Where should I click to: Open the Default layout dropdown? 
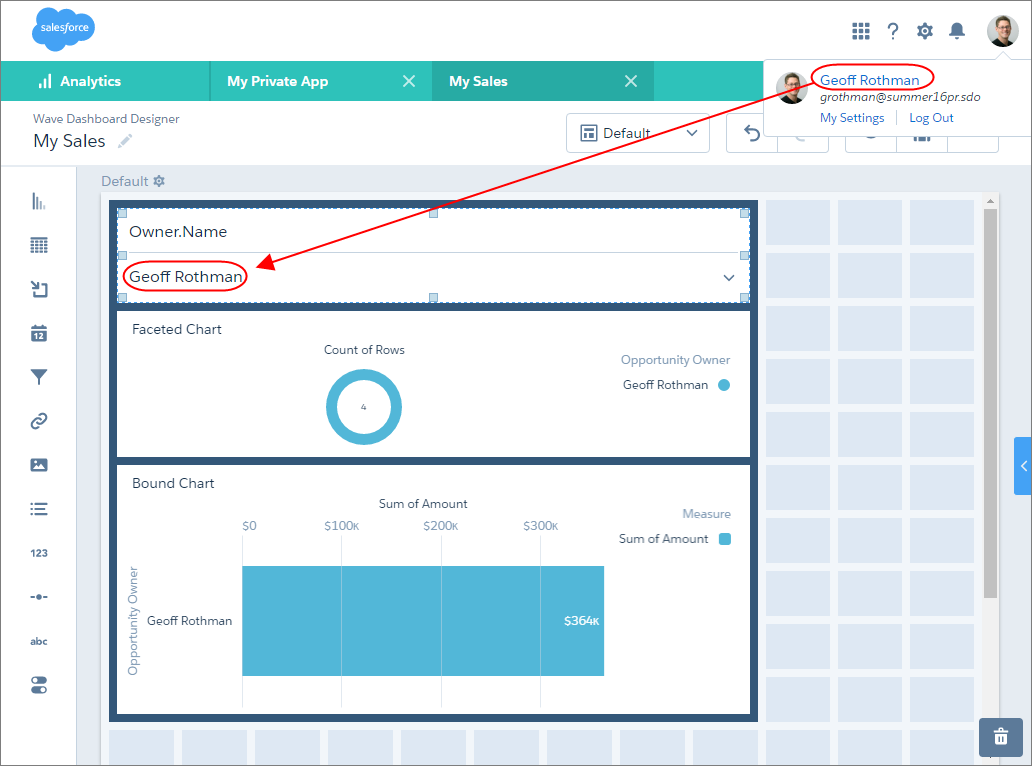click(x=638, y=133)
